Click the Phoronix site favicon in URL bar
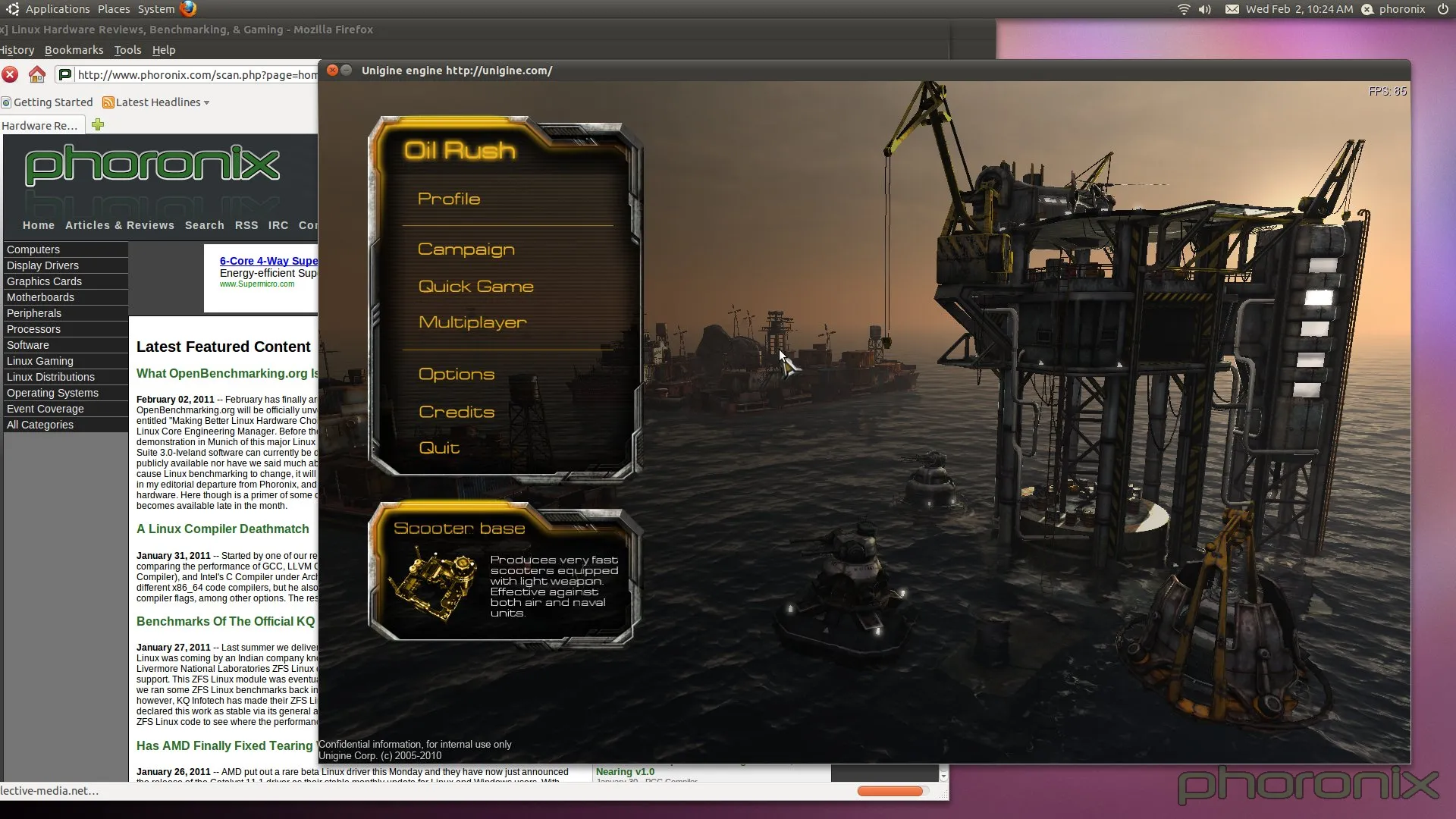Viewport: 1456px width, 819px height. tap(65, 74)
